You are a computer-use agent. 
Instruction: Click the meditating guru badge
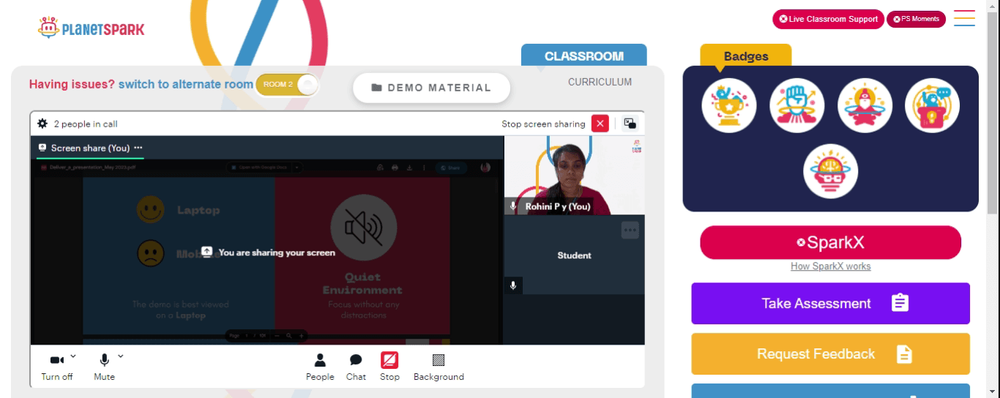[x=864, y=105]
